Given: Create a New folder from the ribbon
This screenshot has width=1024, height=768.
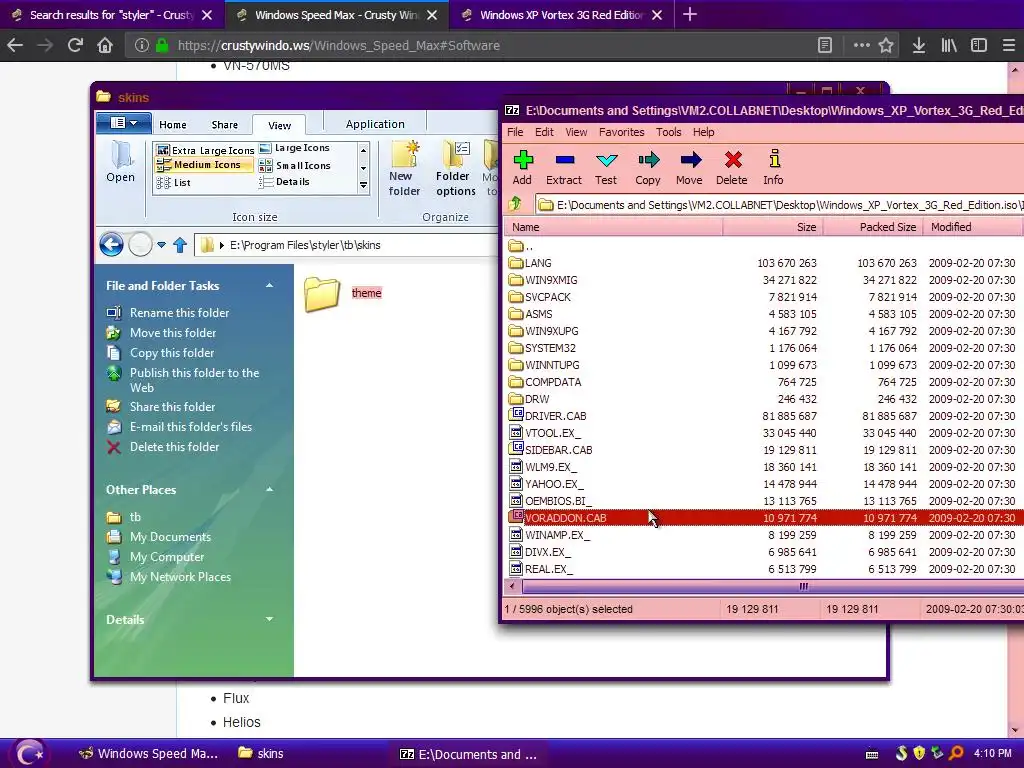Looking at the screenshot, I should click(x=404, y=168).
